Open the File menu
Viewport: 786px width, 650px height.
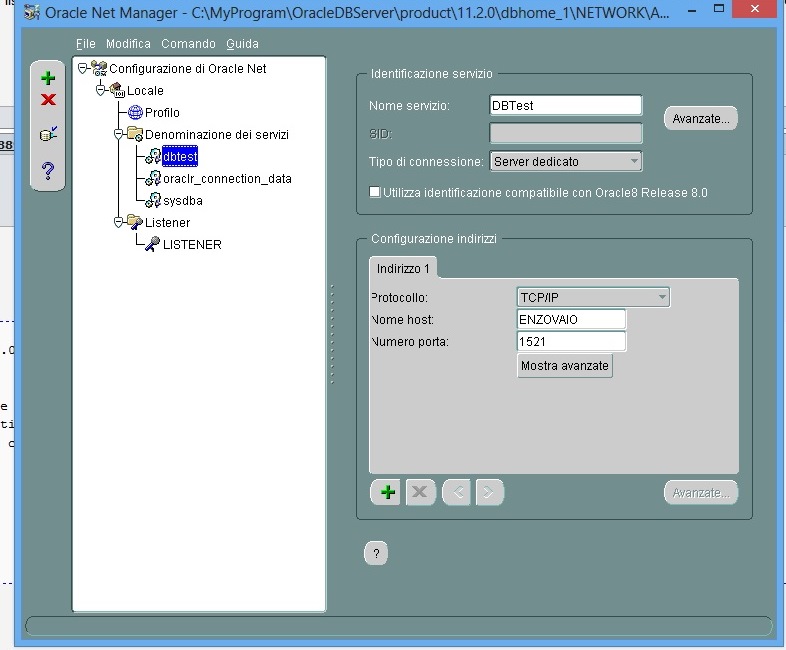(x=86, y=44)
